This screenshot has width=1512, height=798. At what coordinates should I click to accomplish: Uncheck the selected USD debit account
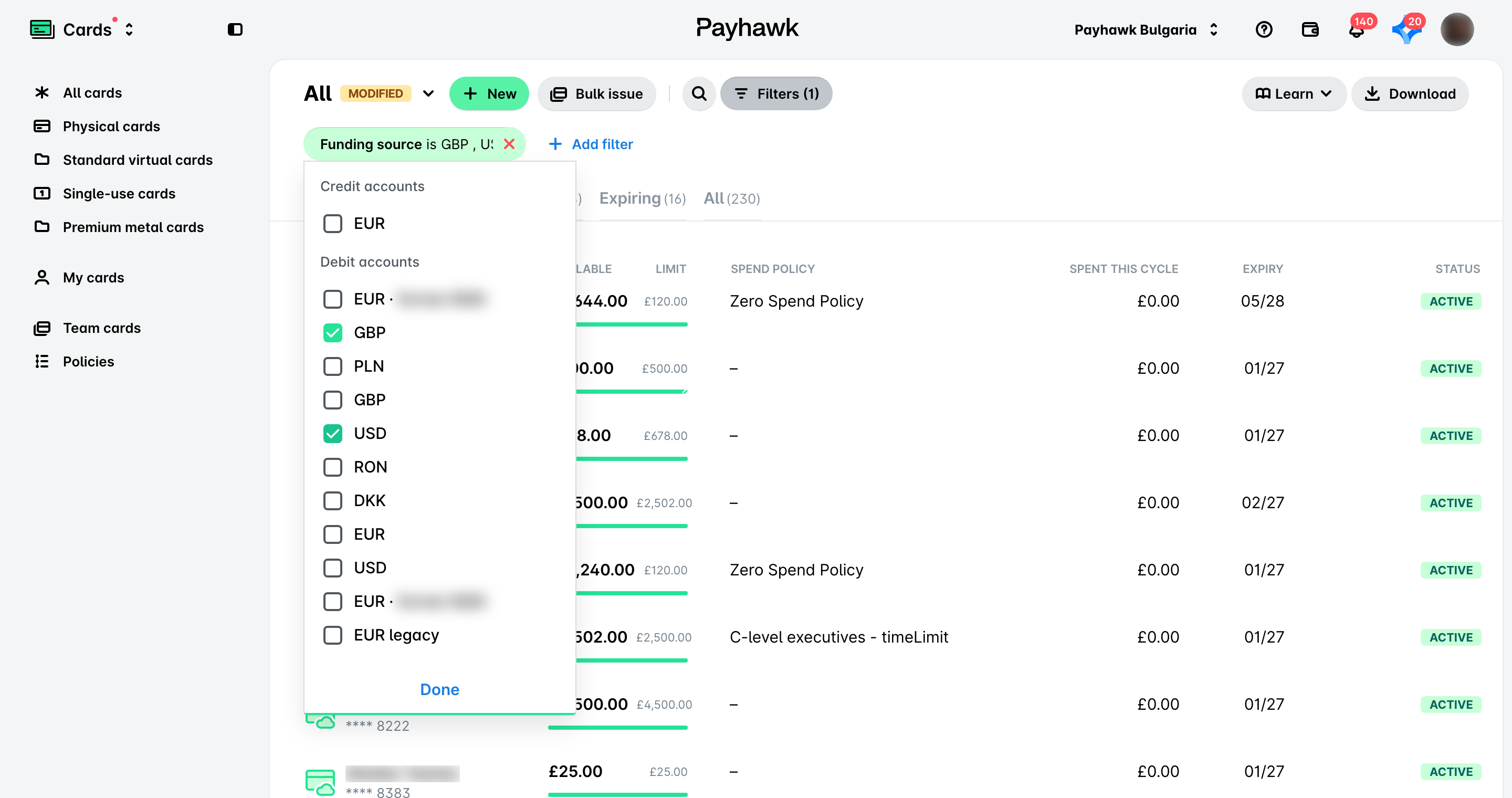tap(332, 433)
